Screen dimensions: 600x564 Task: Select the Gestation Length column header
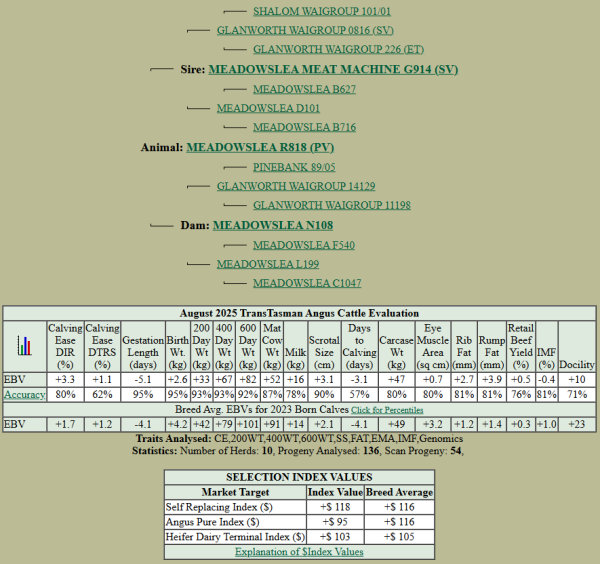[x=143, y=346]
